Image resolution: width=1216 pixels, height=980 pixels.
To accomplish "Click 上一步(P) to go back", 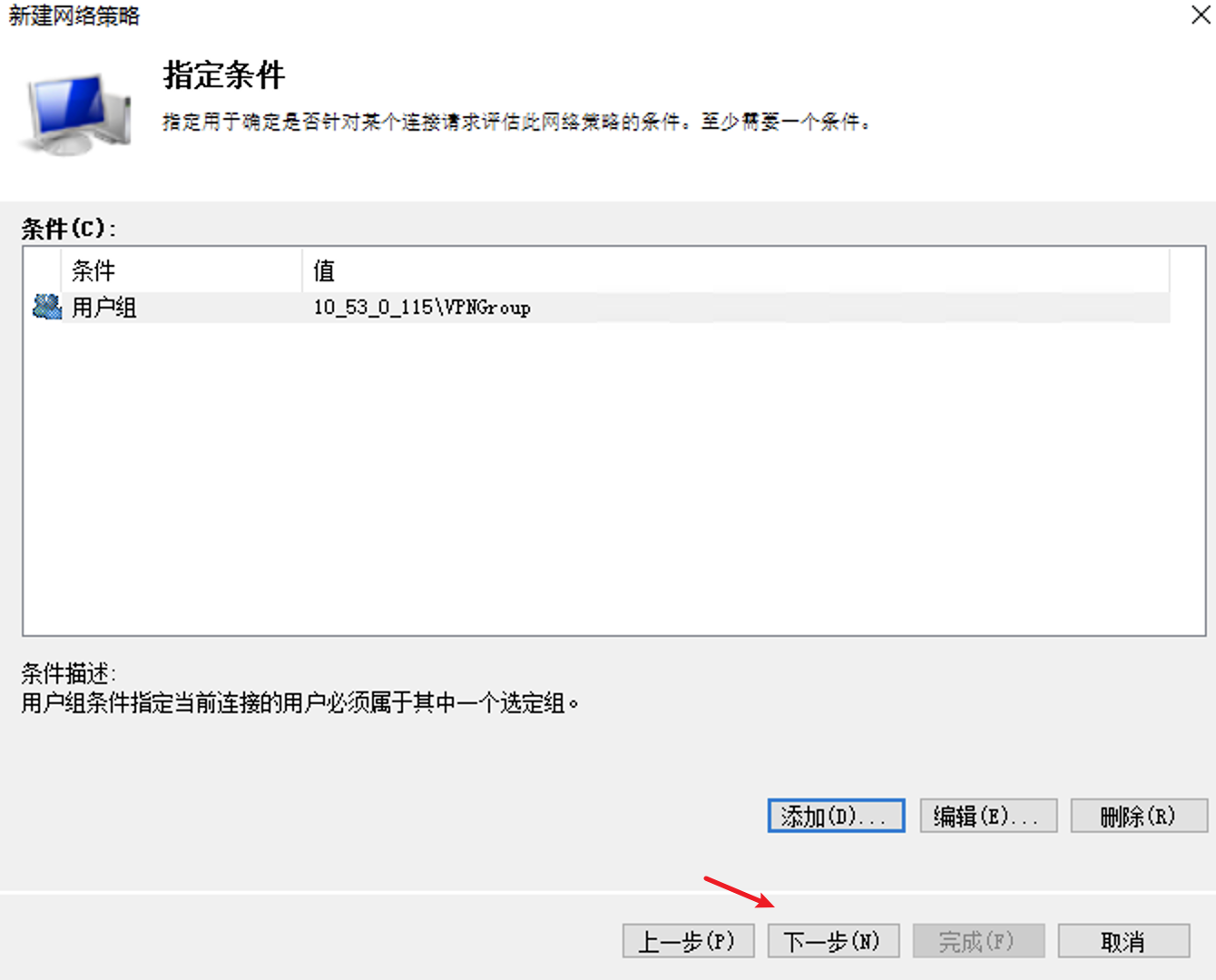I will point(688,941).
